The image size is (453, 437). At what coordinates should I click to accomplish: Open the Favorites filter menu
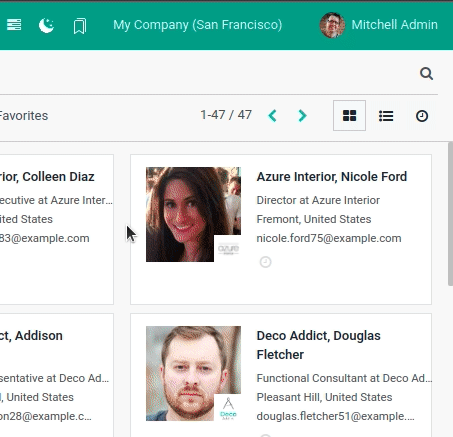point(24,116)
